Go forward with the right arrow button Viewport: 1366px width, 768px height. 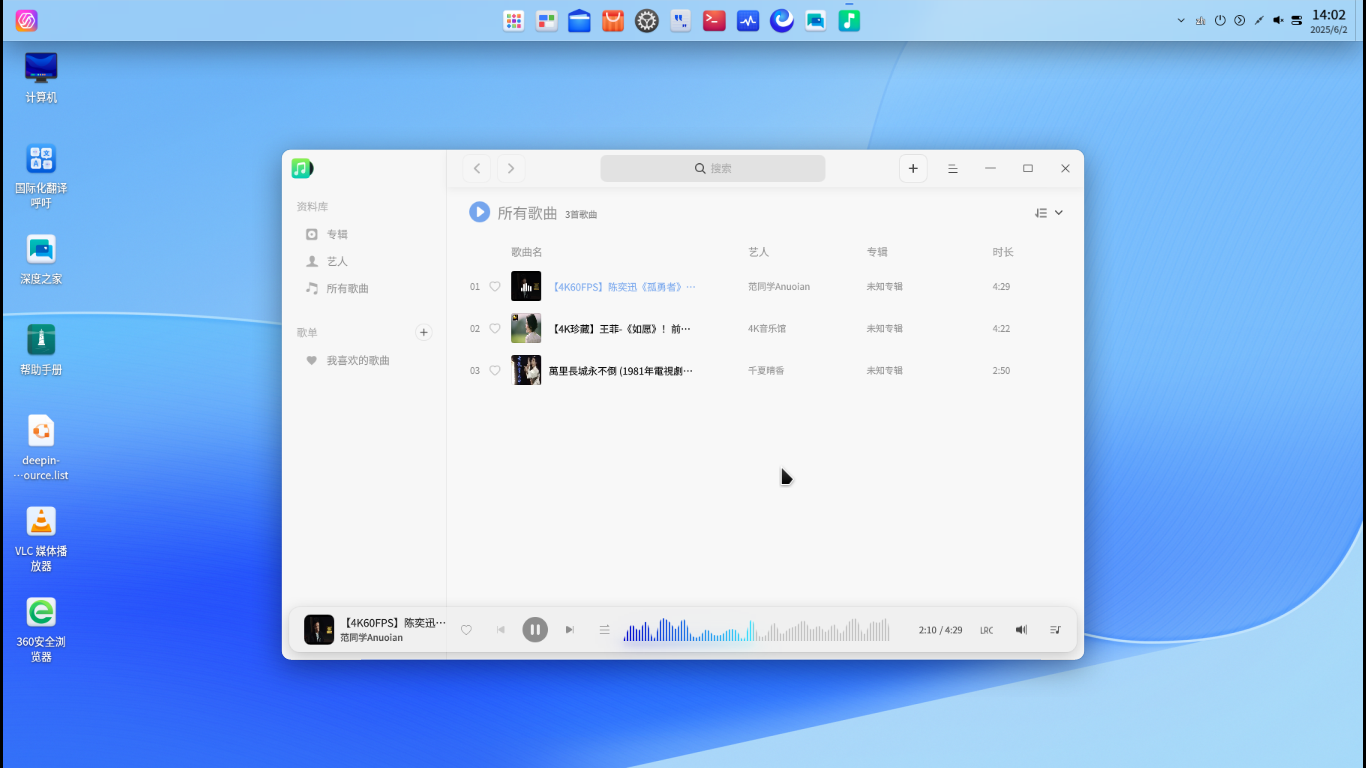coord(511,169)
